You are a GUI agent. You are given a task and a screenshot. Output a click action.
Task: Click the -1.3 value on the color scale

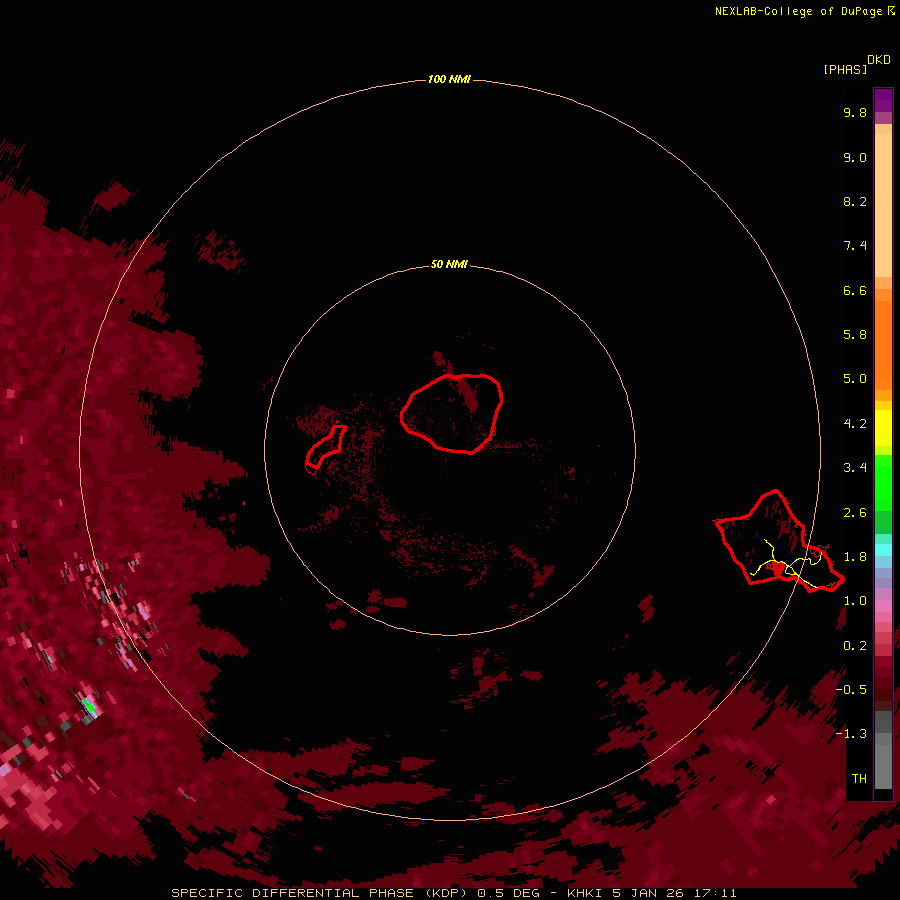[851, 734]
